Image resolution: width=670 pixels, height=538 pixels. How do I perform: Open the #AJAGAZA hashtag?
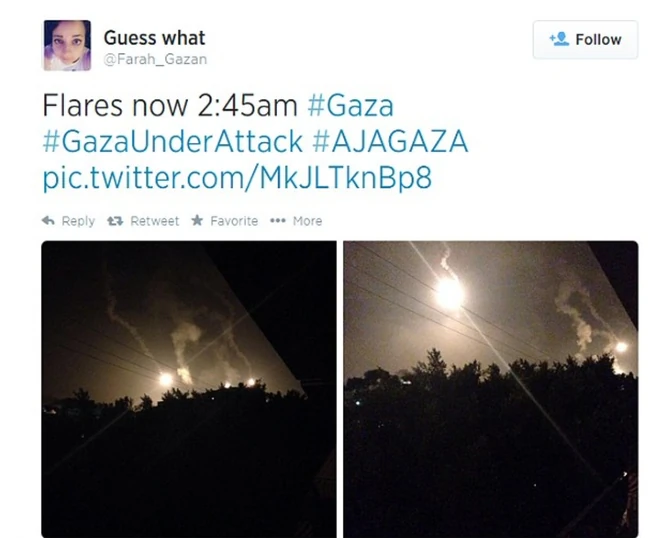[x=390, y=141]
